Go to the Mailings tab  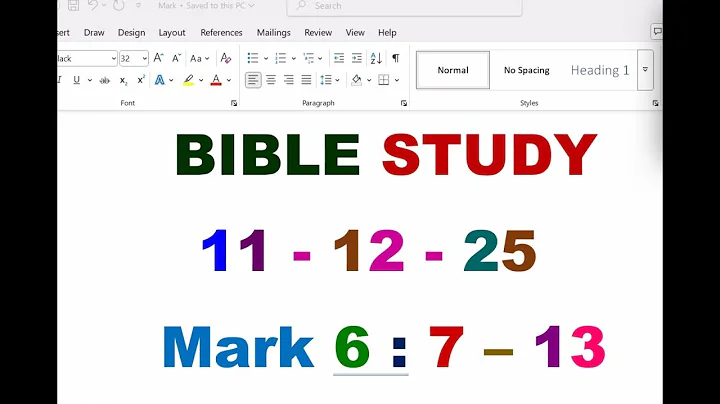273,33
